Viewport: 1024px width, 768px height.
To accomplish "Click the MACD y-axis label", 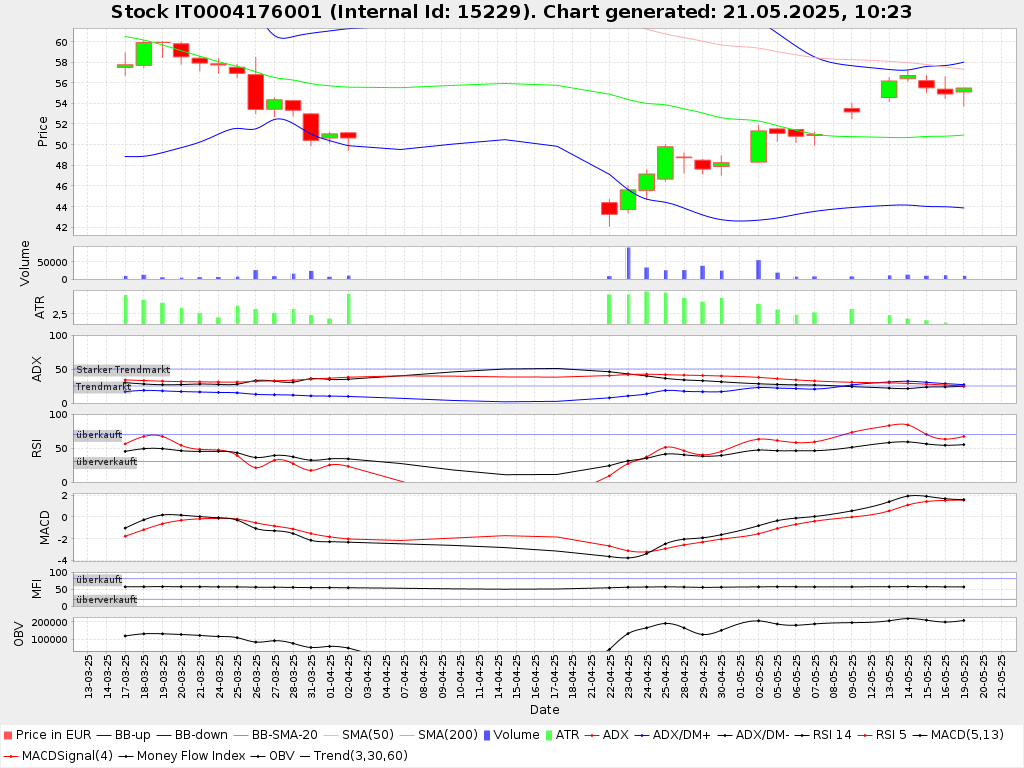I will [x=44, y=528].
